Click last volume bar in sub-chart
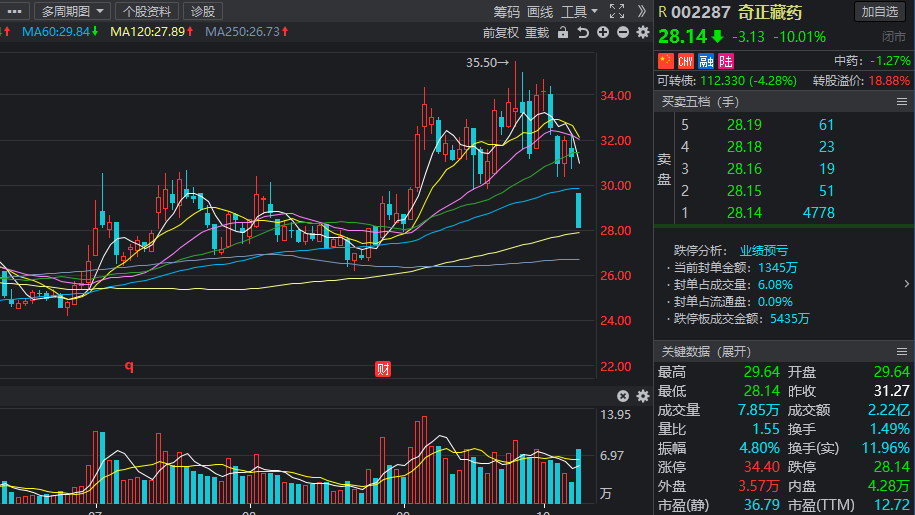 [x=578, y=477]
